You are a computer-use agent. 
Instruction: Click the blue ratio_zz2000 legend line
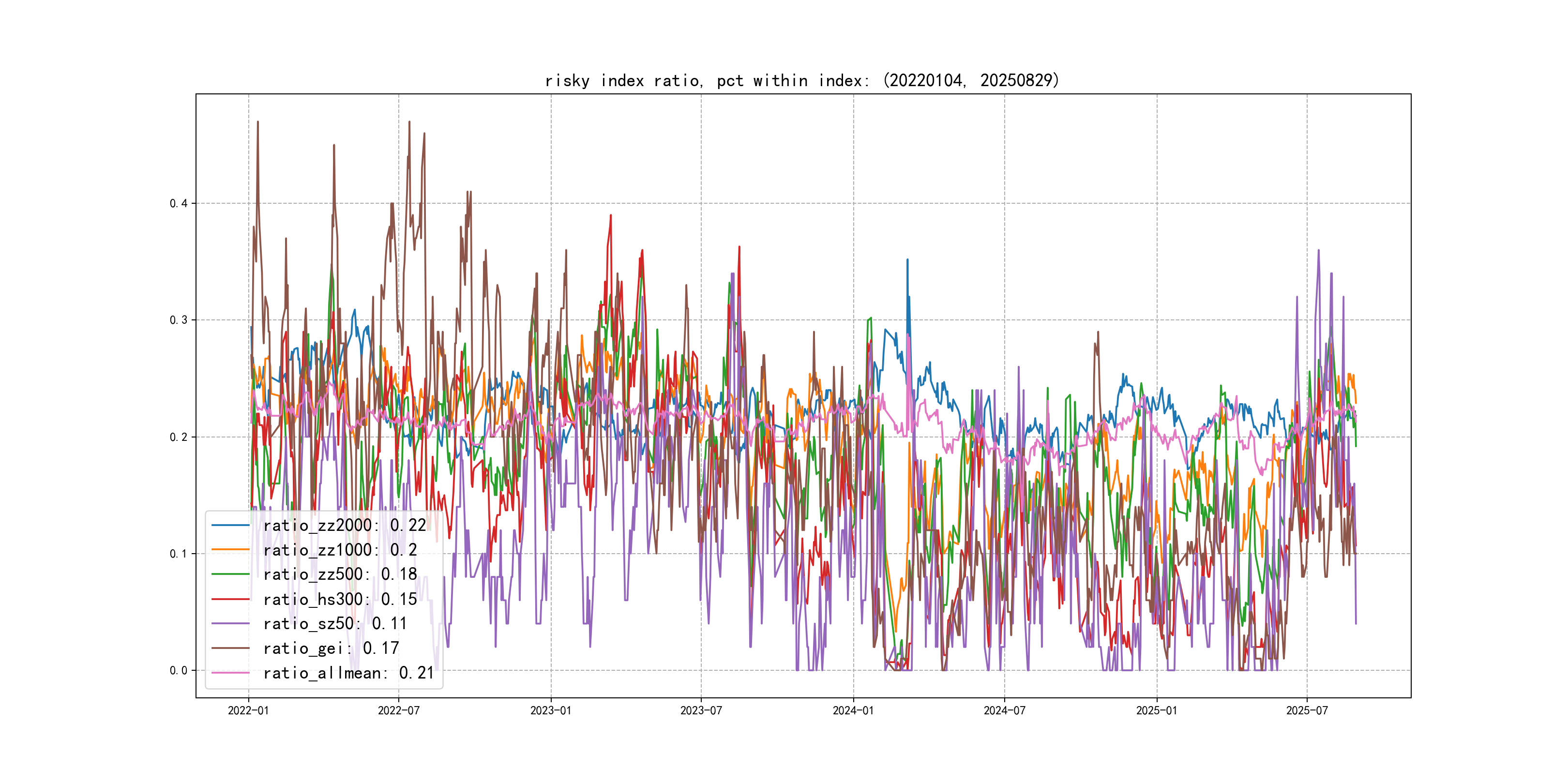point(230,525)
